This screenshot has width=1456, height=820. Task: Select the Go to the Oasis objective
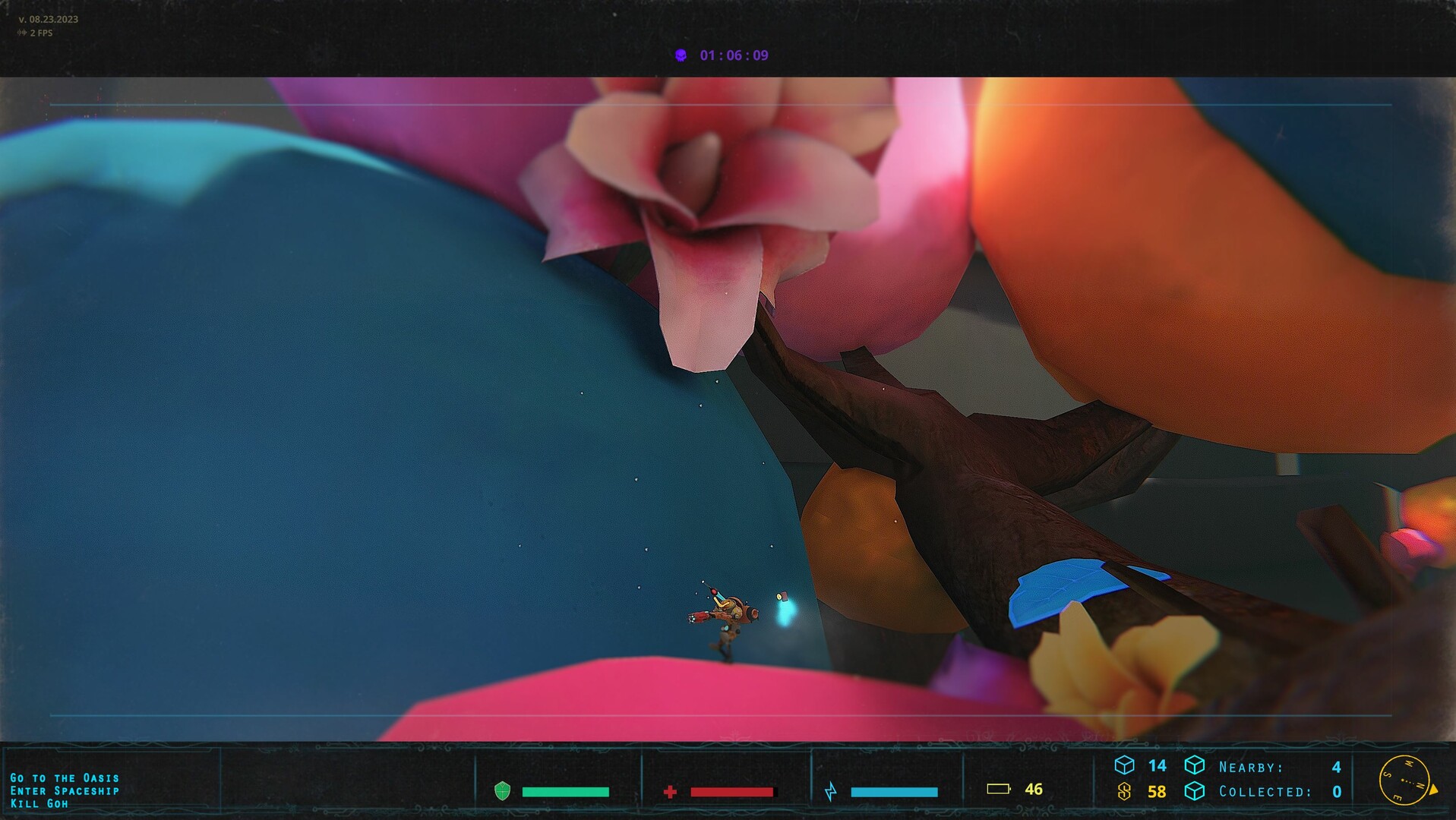coord(65,778)
